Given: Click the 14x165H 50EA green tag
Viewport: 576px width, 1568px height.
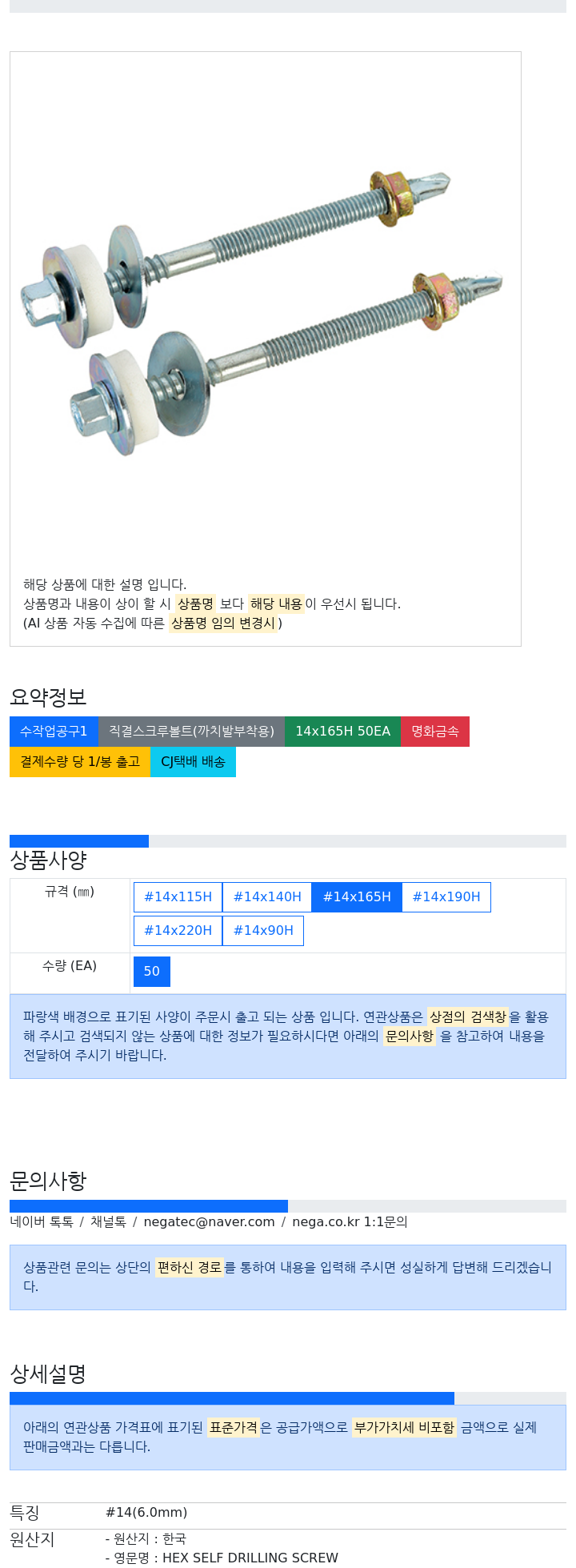Looking at the screenshot, I should click(x=342, y=732).
